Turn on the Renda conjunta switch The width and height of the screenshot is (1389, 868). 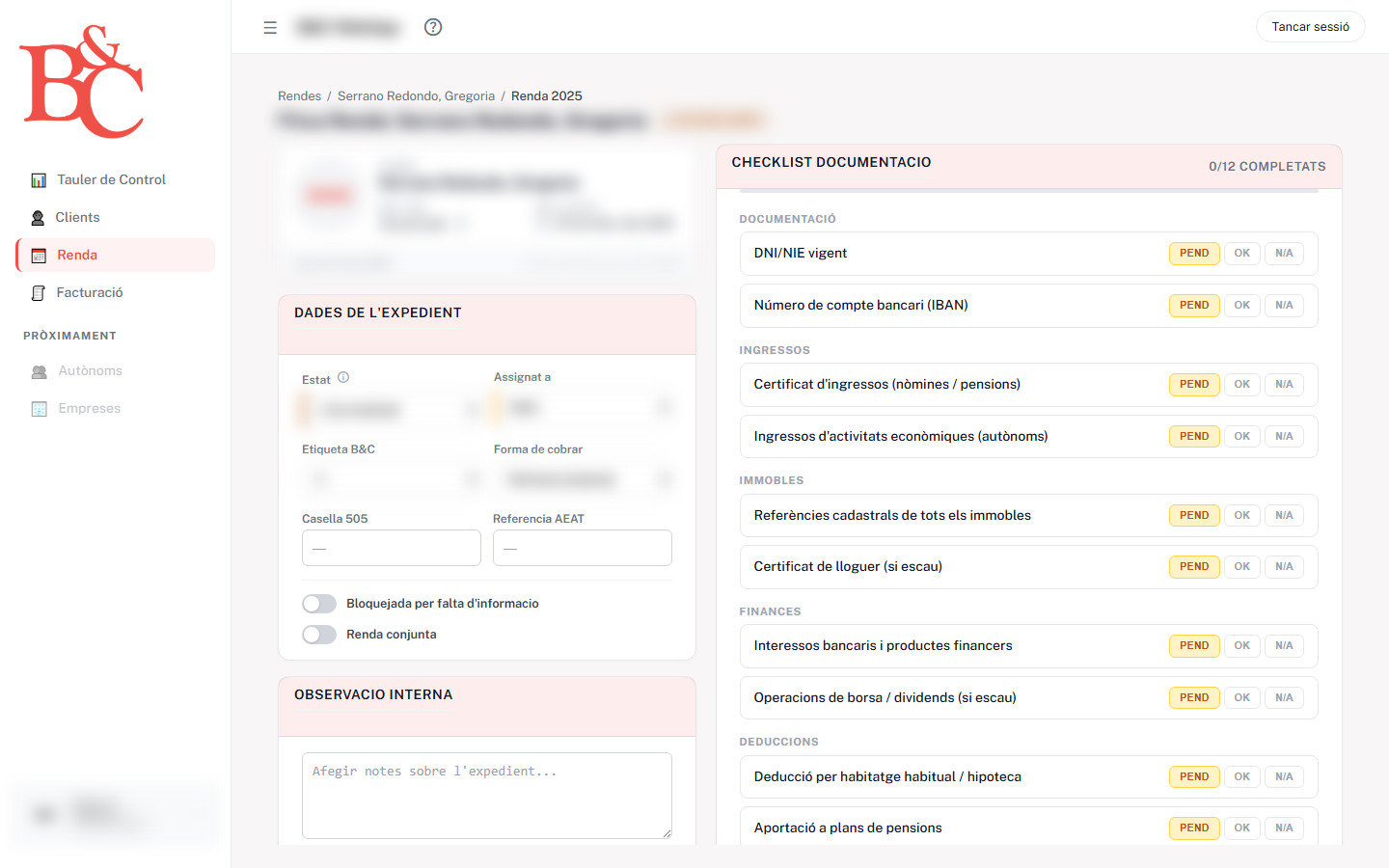click(318, 634)
